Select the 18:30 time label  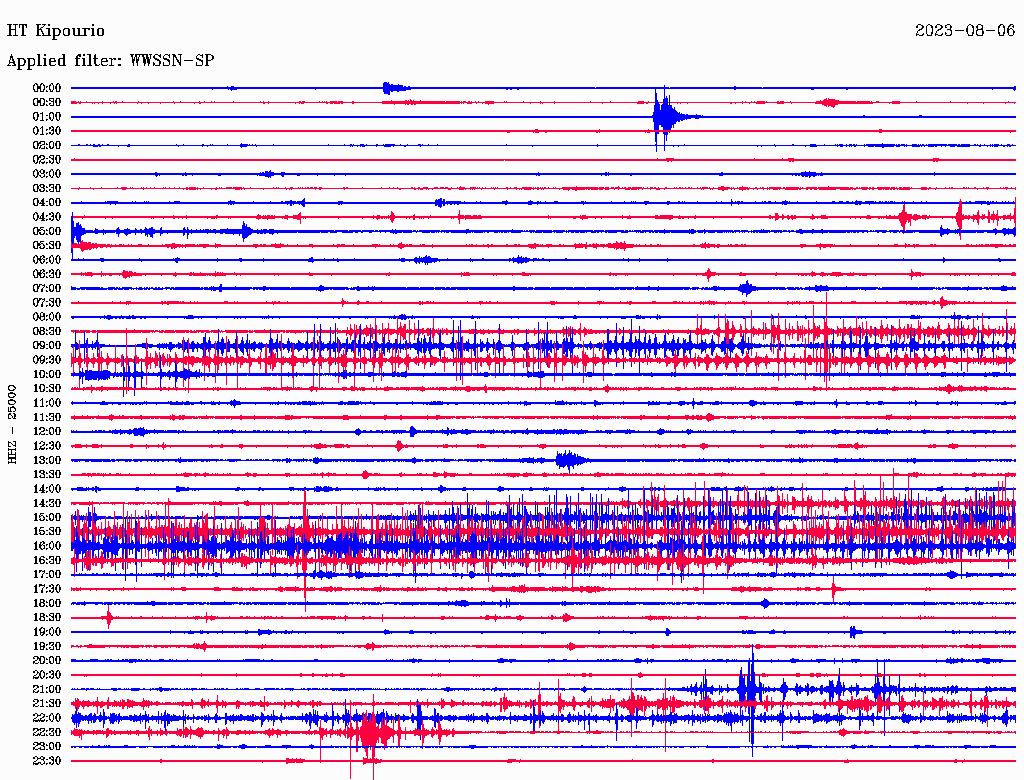coord(47,618)
